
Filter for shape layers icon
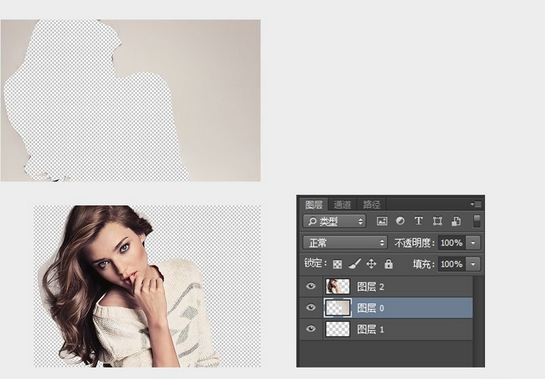pyautogui.click(x=437, y=221)
